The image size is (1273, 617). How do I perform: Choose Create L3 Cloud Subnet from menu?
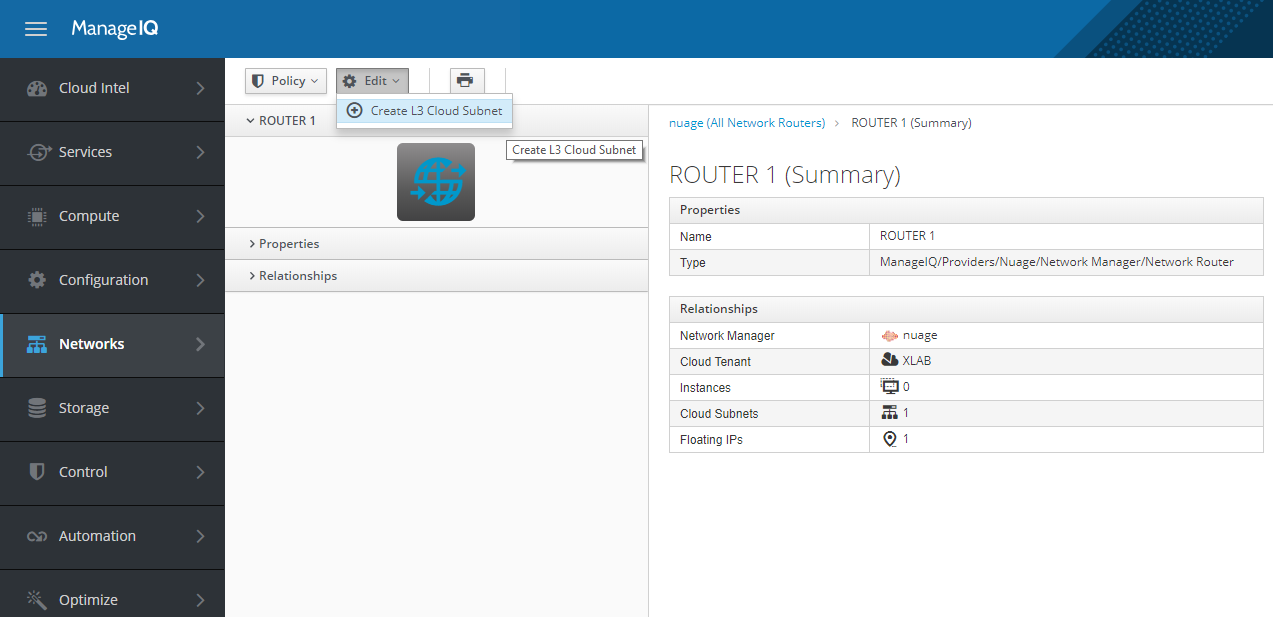(x=424, y=111)
